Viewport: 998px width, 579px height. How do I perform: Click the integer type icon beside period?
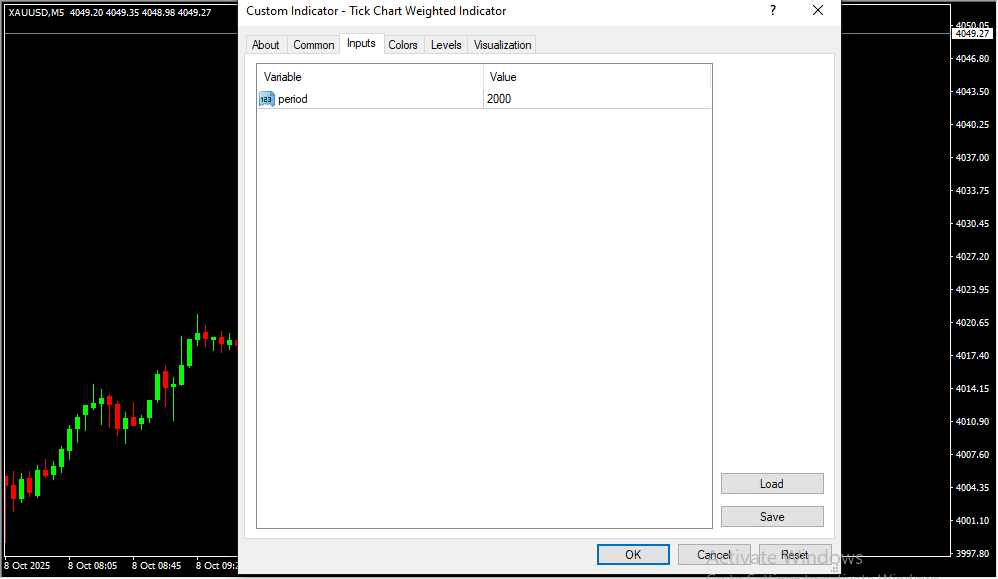267,99
